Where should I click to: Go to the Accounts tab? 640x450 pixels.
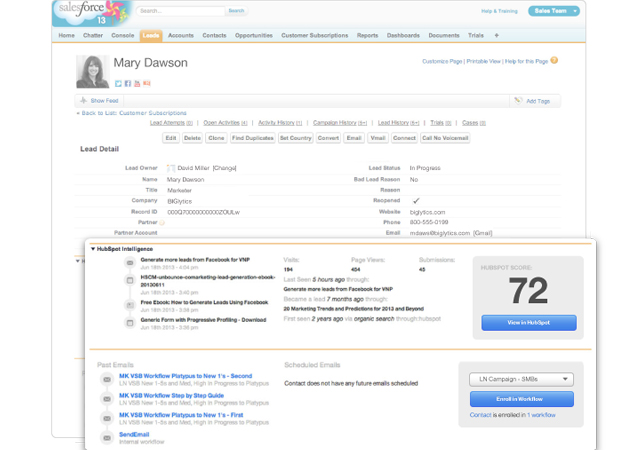point(181,36)
